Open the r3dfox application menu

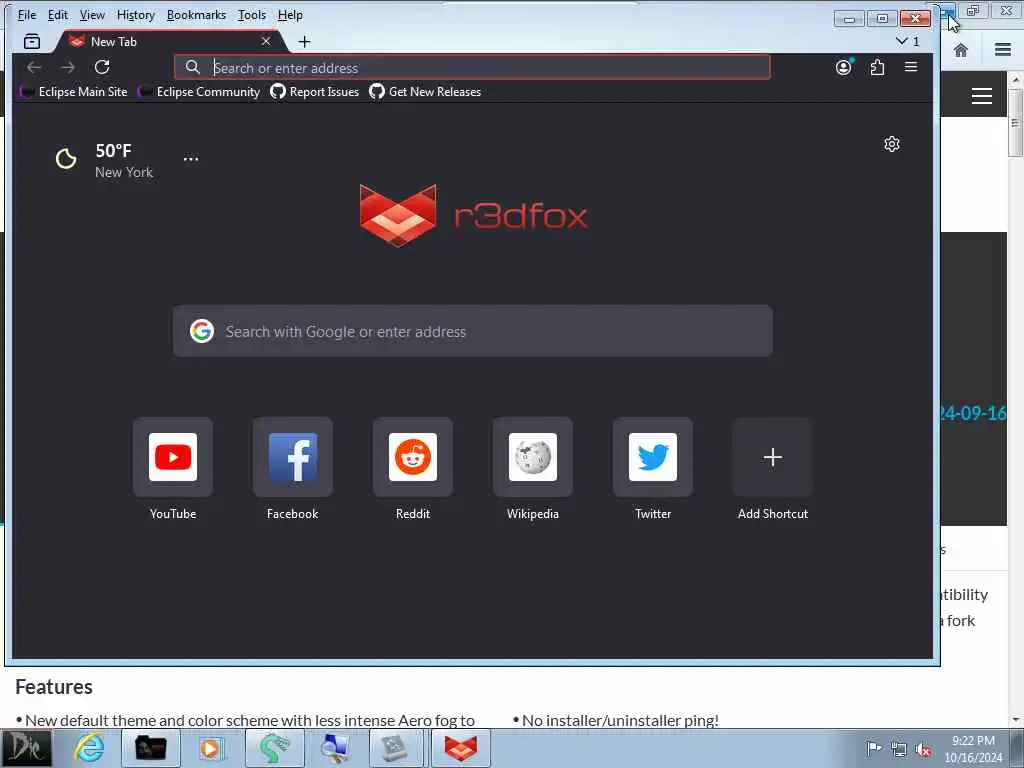point(911,67)
